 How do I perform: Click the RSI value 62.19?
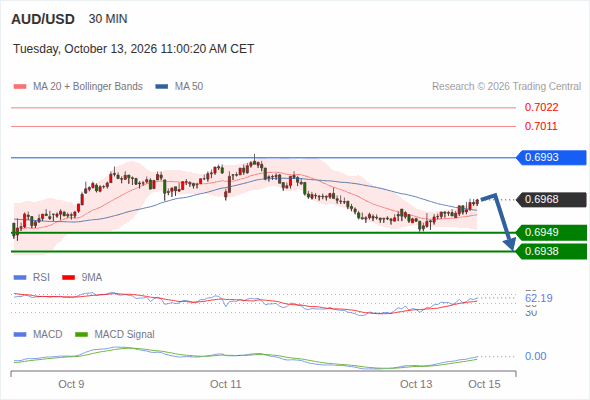539,298
